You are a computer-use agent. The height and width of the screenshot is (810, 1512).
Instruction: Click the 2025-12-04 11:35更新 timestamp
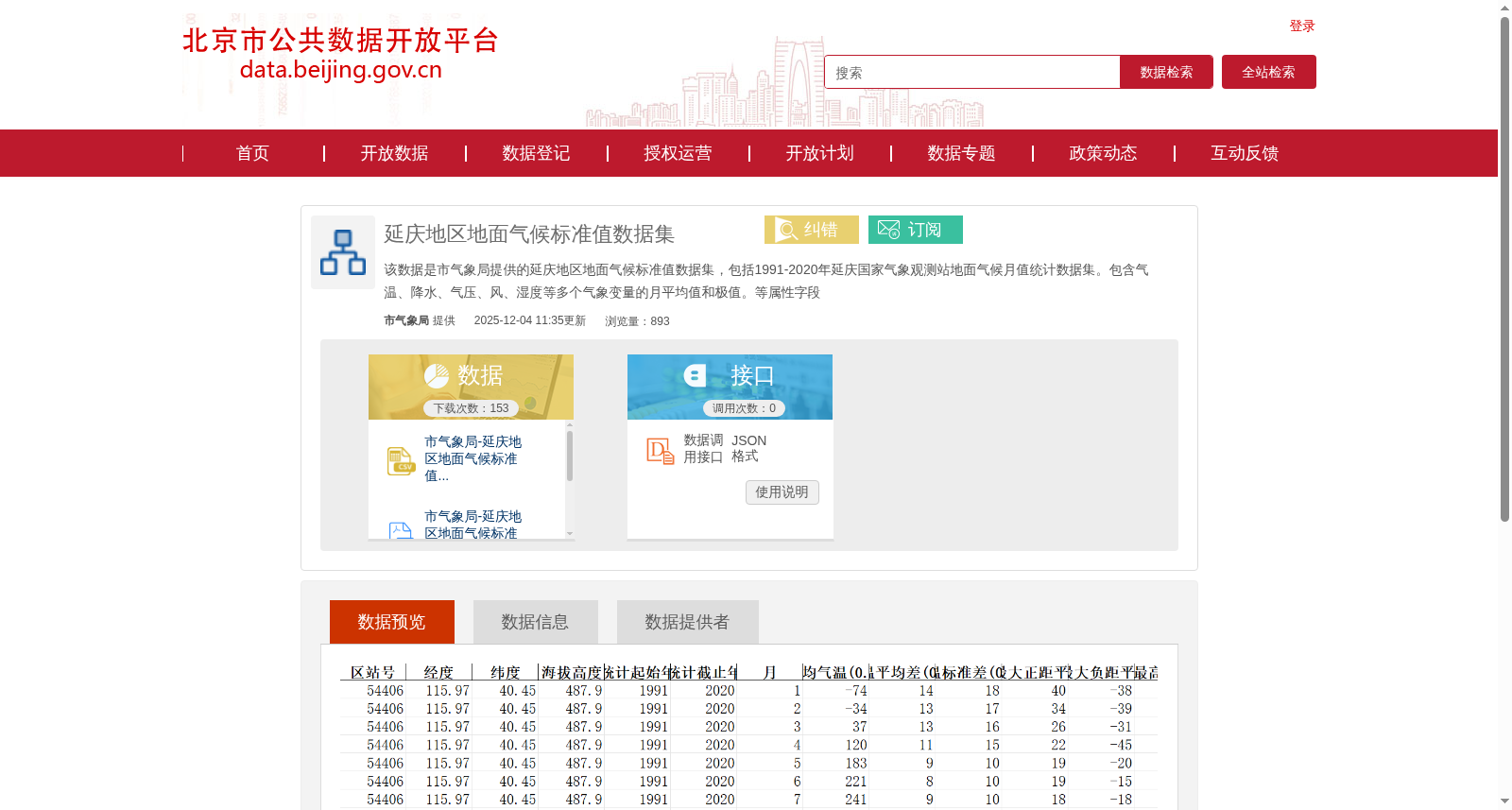pyautogui.click(x=530, y=320)
